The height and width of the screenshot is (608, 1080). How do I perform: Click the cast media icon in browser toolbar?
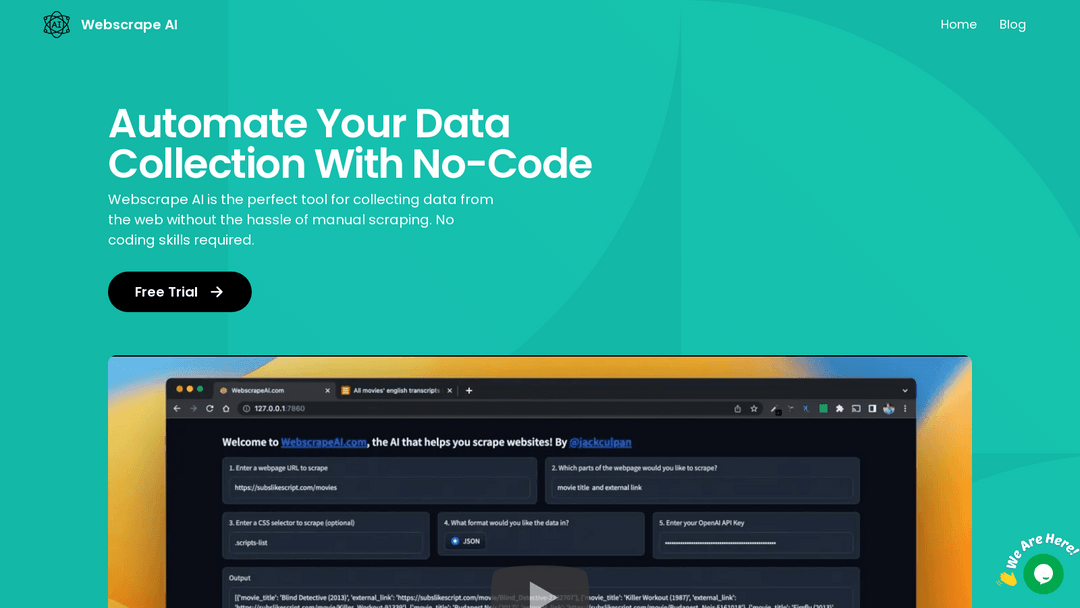[x=857, y=409]
